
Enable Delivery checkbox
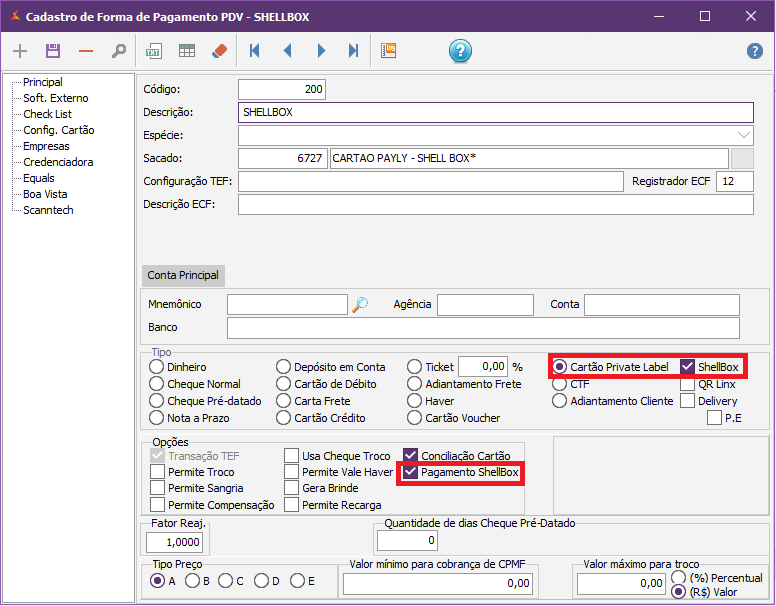687,401
